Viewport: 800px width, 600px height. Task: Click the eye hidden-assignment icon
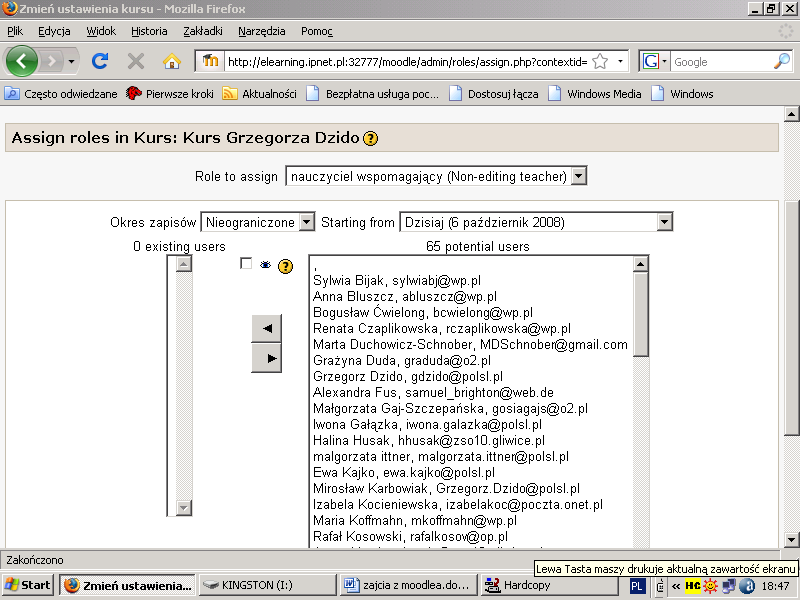coord(265,265)
